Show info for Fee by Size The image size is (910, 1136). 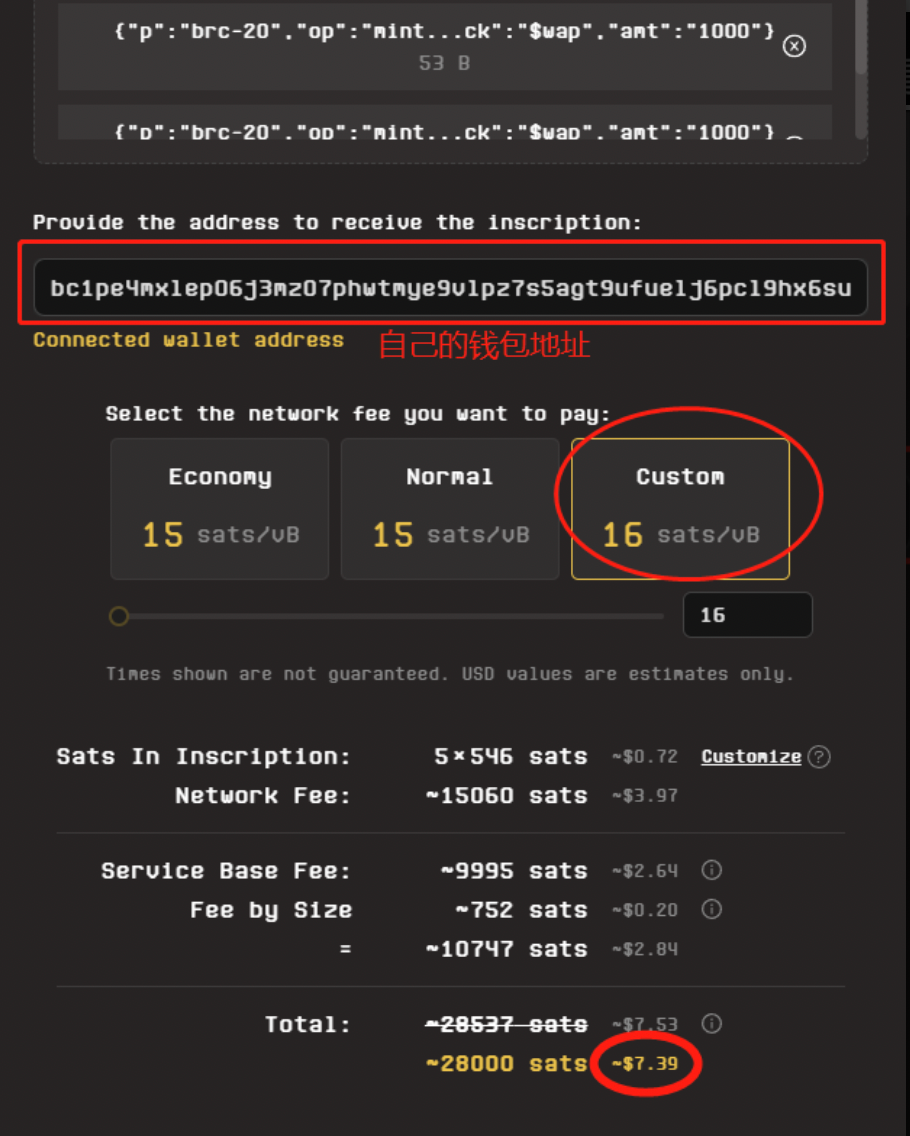tap(711, 909)
